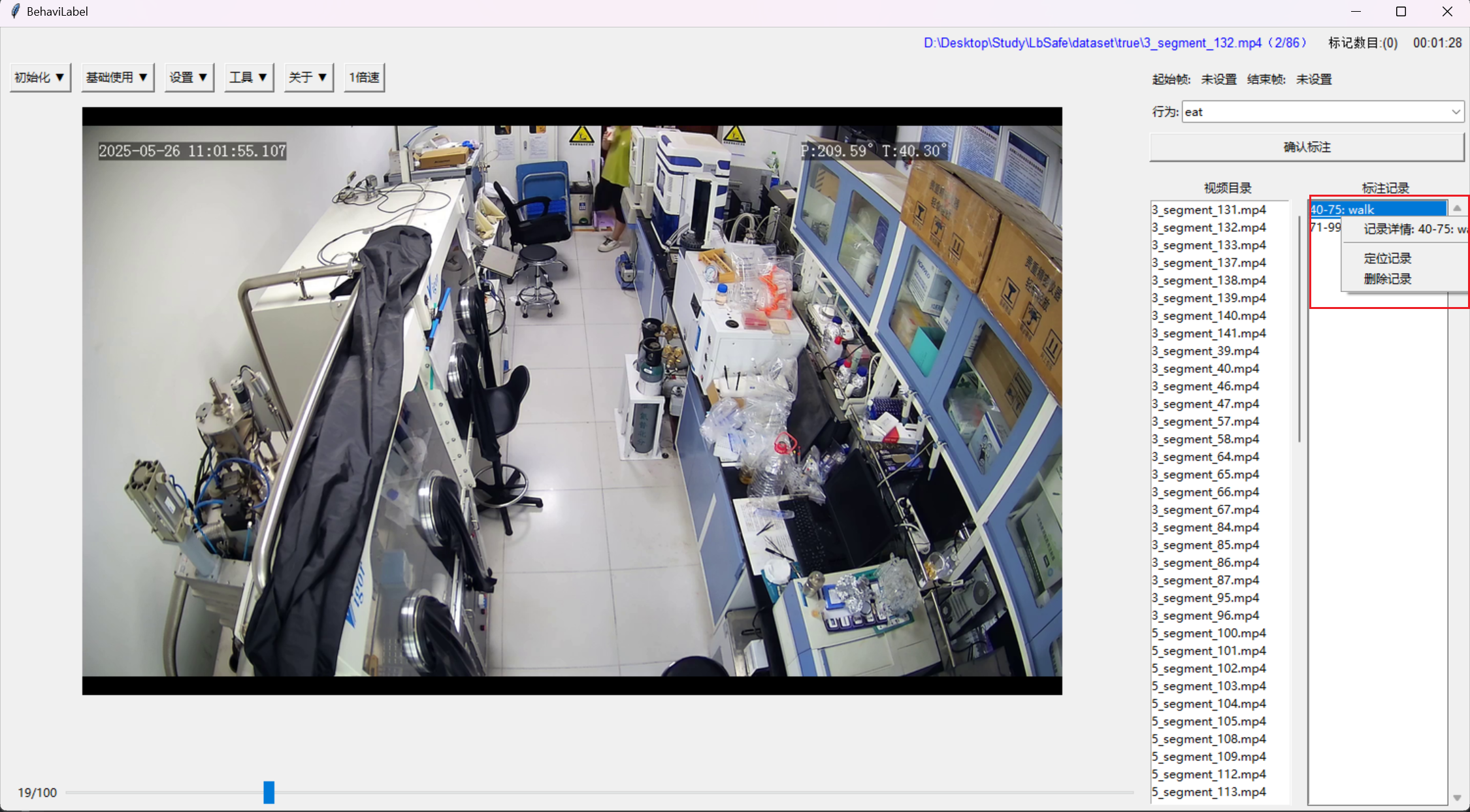1470x812 pixels.
Task: Expand the 设置 menu button
Action: (x=189, y=77)
